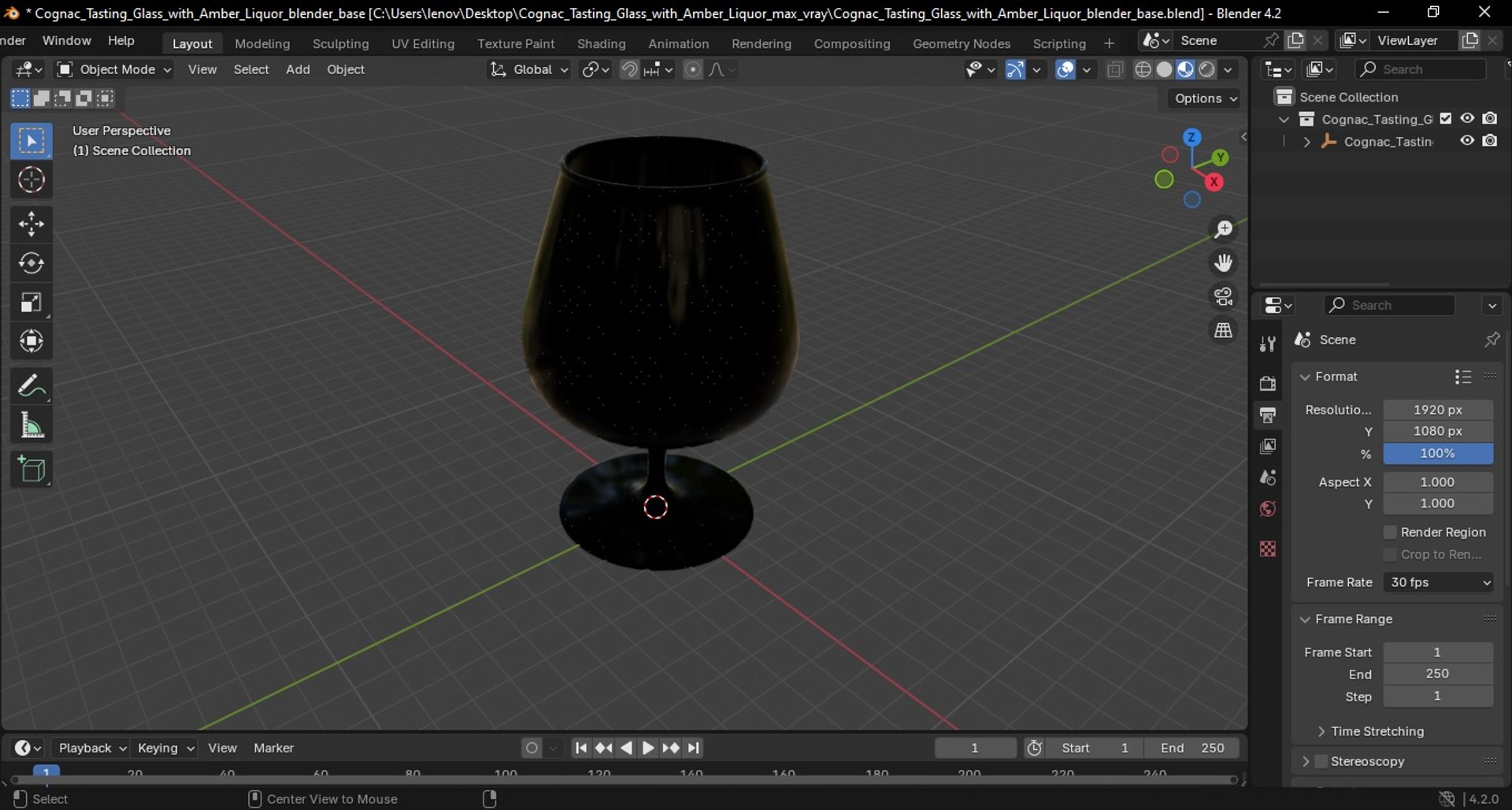The height and width of the screenshot is (810, 1512).
Task: Enable the Stereoscopy checkbox
Action: [x=1321, y=761]
